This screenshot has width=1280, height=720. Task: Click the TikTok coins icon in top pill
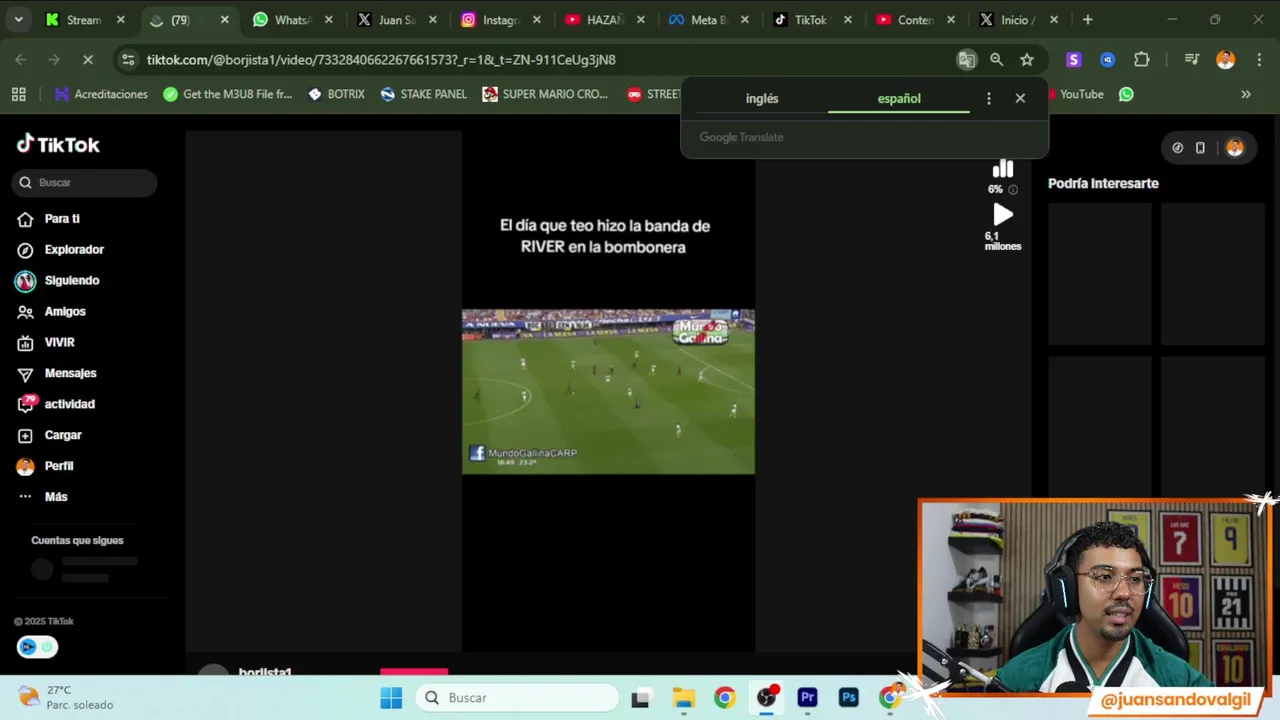click(1177, 148)
